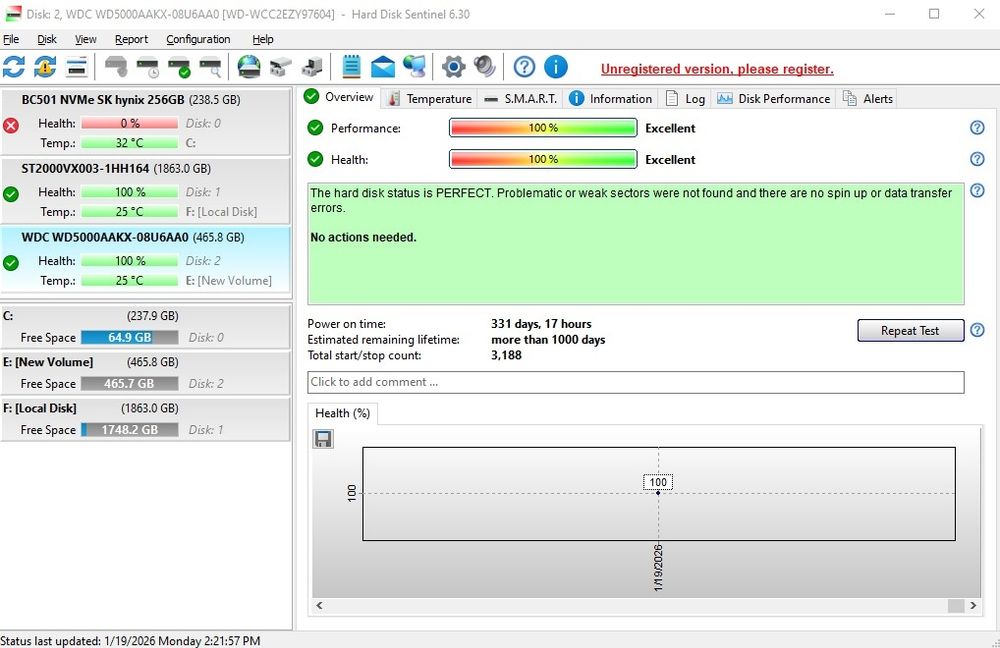Image resolution: width=1000 pixels, height=648 pixels.
Task: Select the BC501 NVMe SK hynix 256GB disk
Action: [145, 121]
